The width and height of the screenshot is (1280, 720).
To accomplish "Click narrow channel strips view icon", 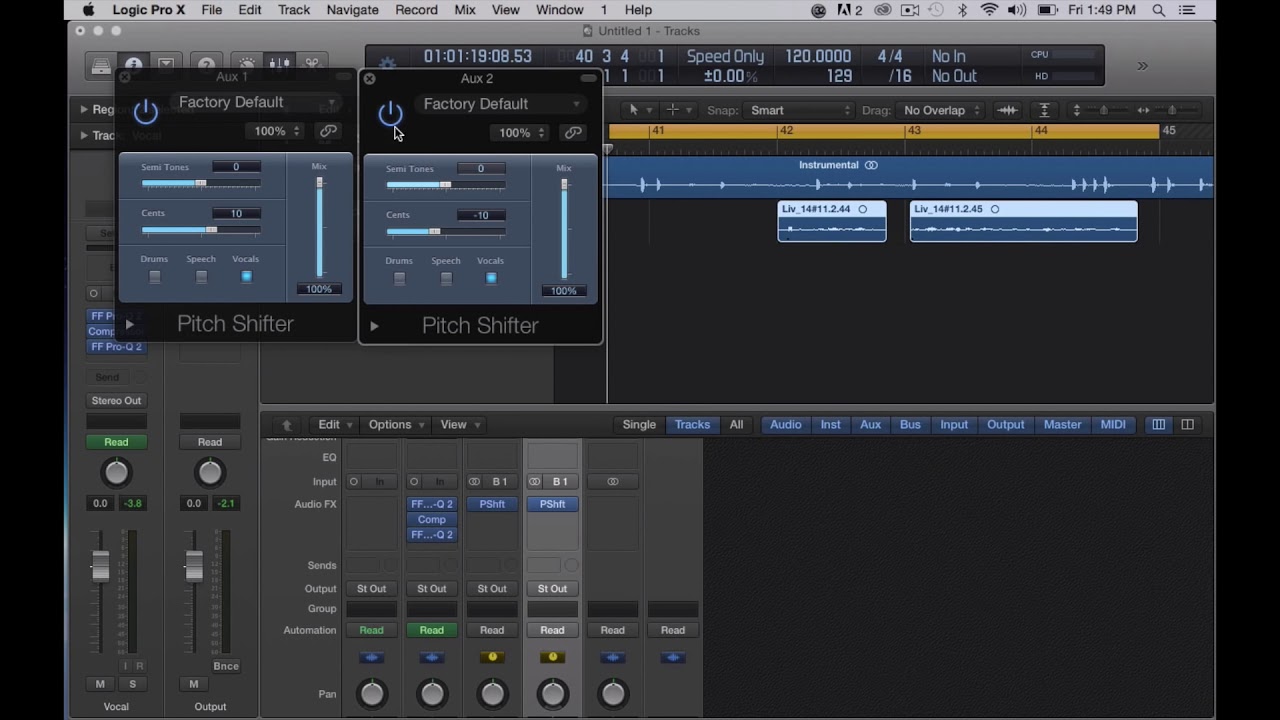I will (1158, 425).
